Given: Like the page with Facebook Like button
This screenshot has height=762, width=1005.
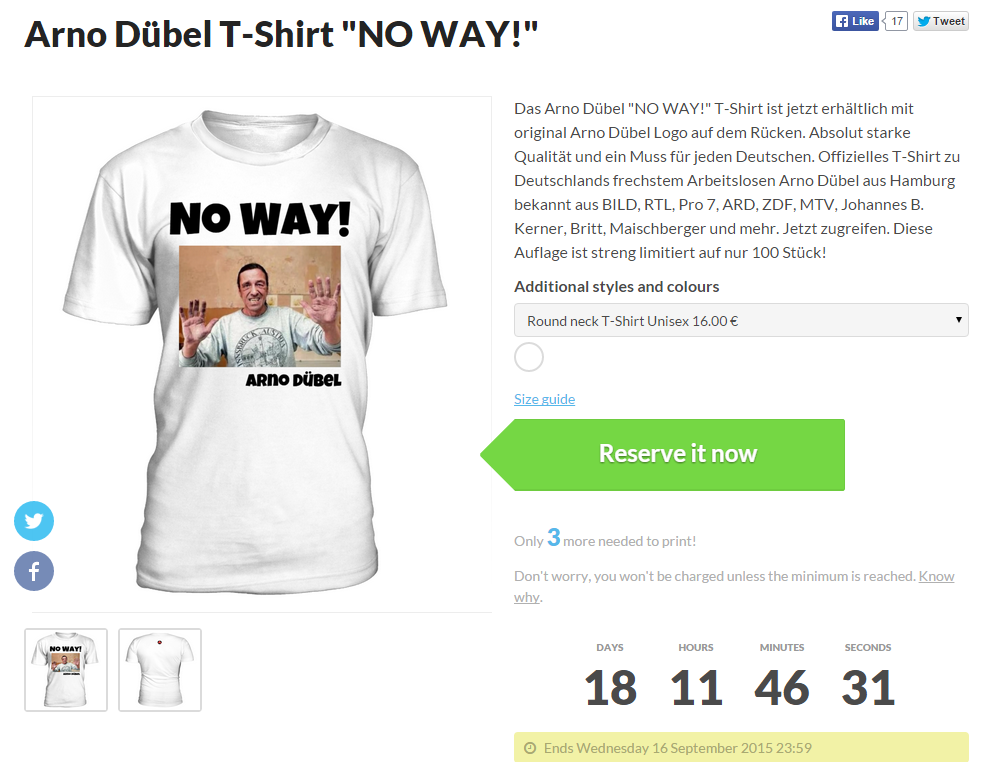Looking at the screenshot, I should click(x=855, y=21).
